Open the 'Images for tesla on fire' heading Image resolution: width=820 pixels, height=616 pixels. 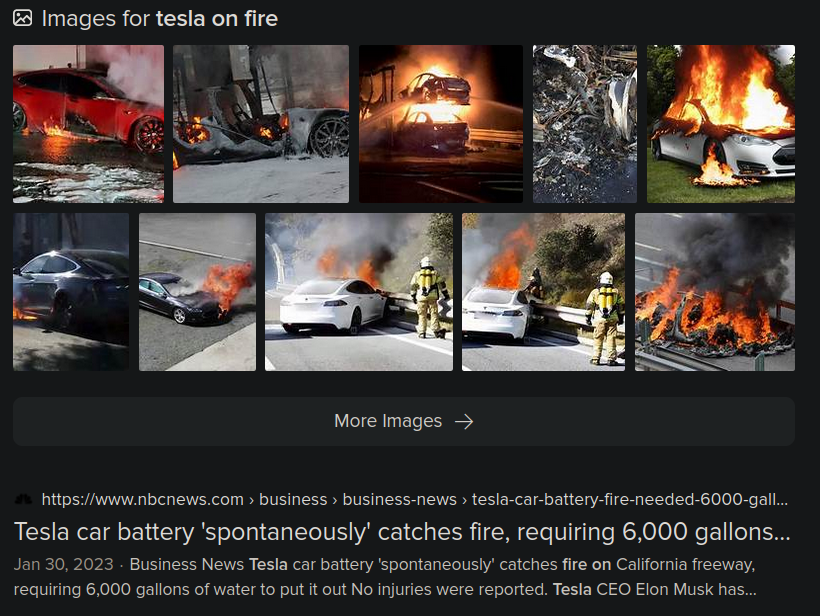click(160, 19)
